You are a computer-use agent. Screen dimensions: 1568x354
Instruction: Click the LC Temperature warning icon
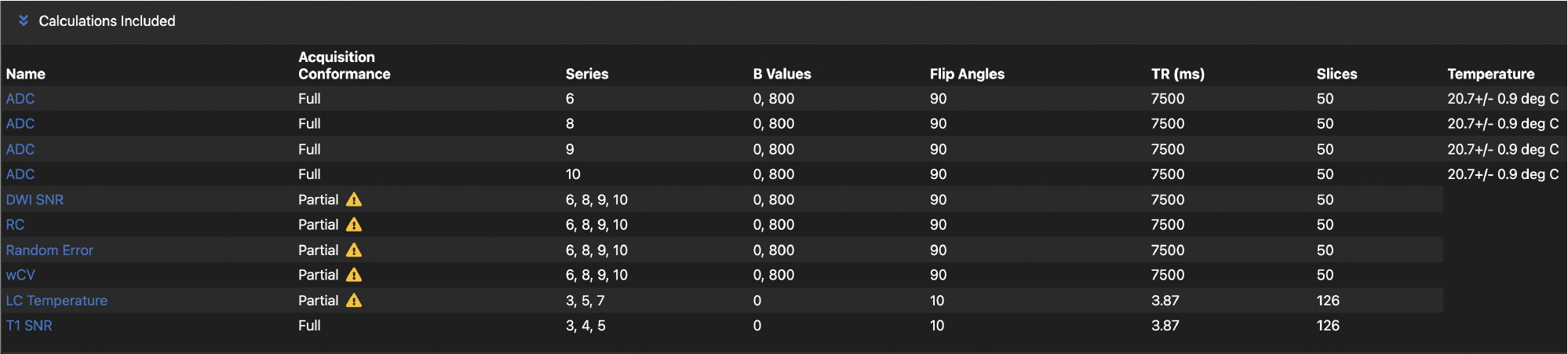coord(354,301)
